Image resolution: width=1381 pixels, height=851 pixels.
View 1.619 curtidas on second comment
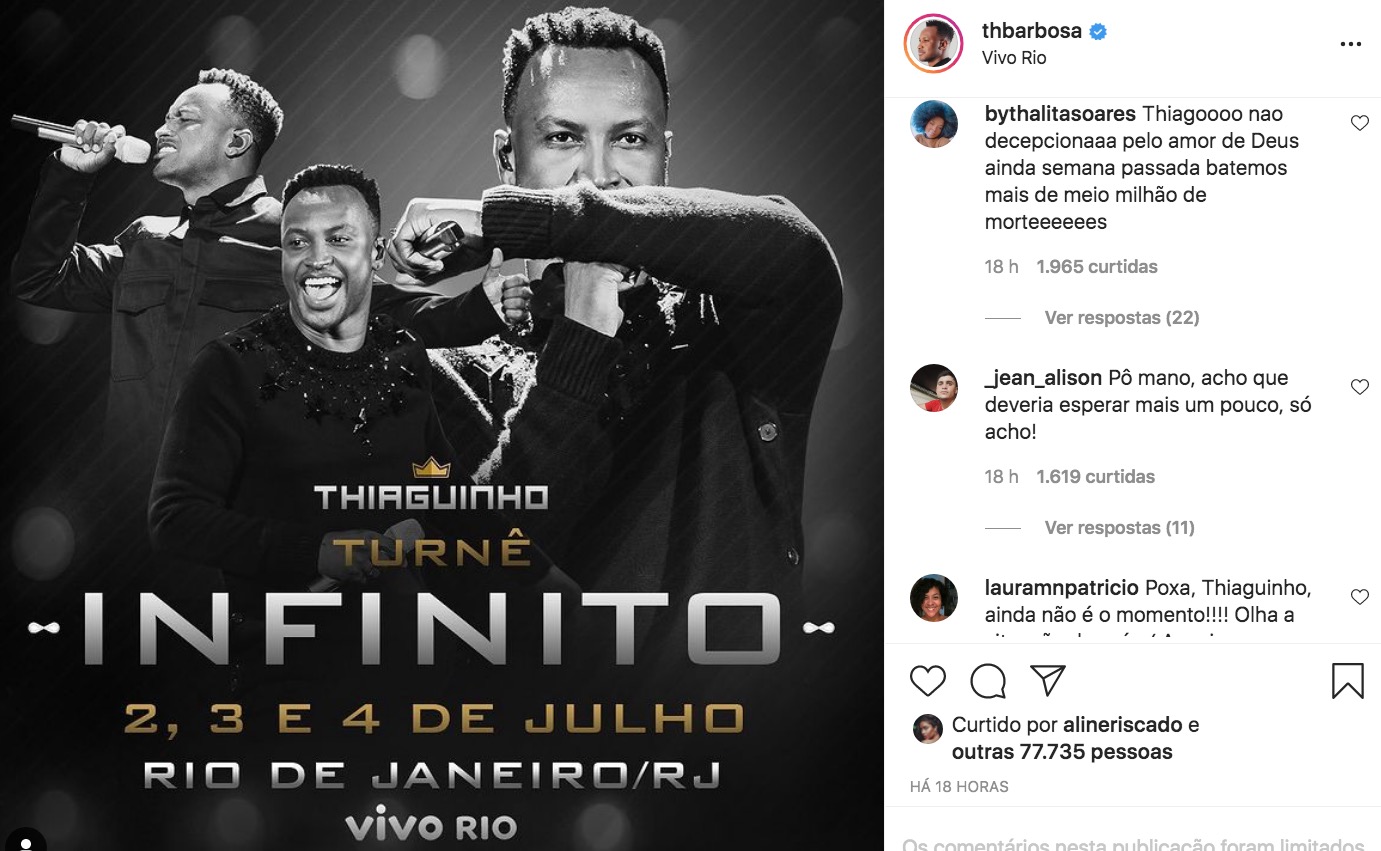[1095, 477]
